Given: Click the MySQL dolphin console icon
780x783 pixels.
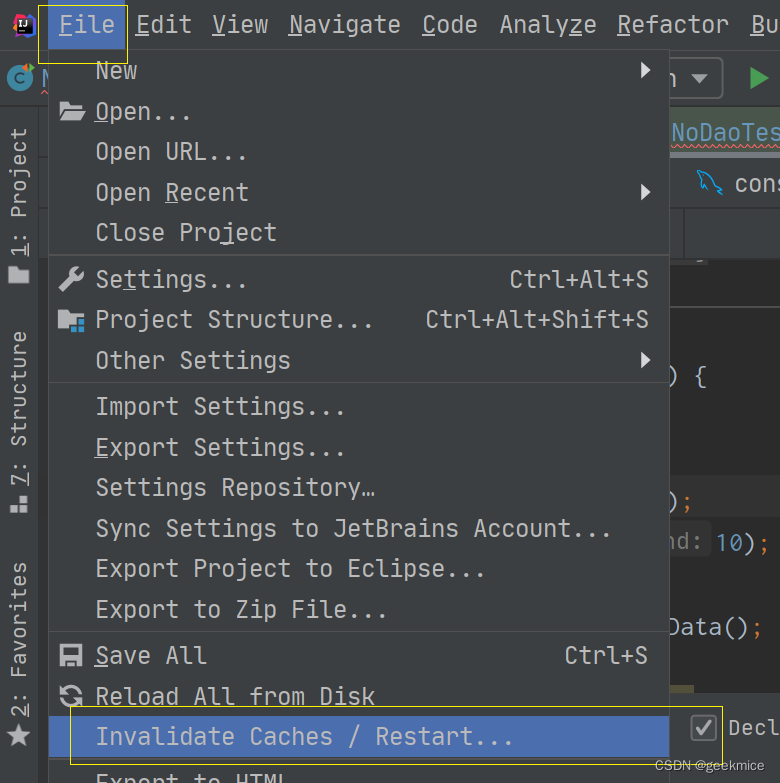Looking at the screenshot, I should point(709,183).
